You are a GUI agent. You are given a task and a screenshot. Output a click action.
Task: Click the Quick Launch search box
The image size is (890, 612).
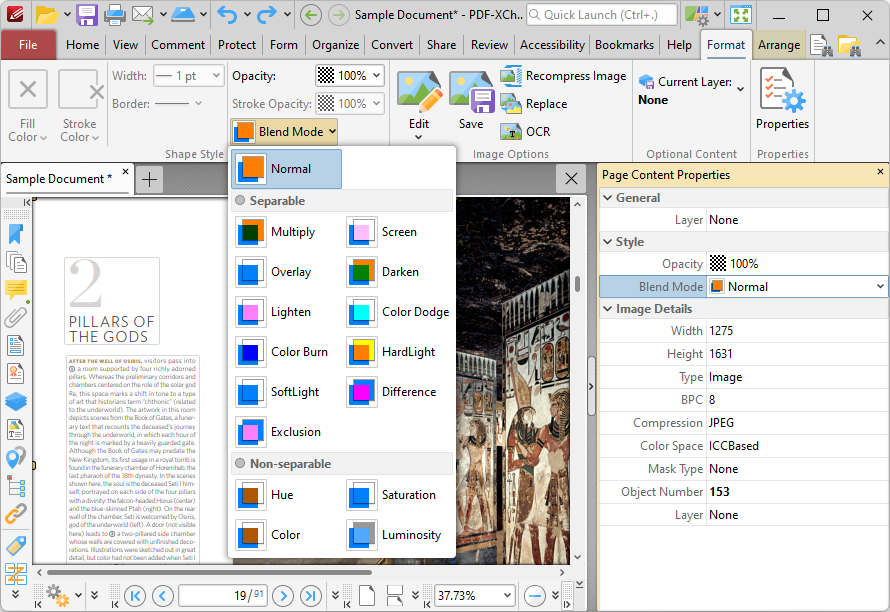tap(602, 15)
